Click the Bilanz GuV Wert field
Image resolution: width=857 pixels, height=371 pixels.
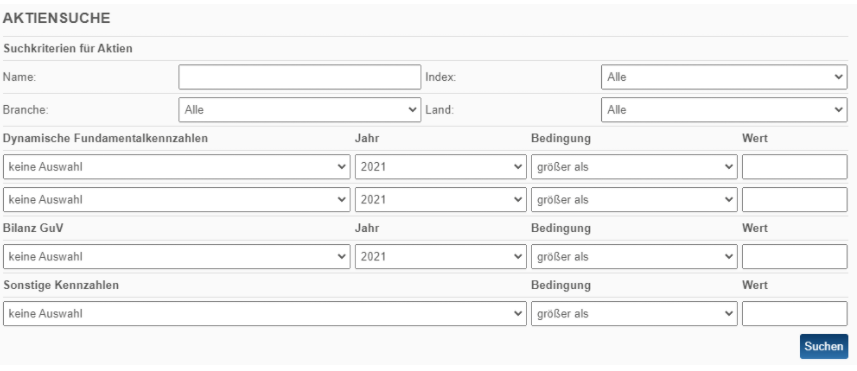point(795,256)
